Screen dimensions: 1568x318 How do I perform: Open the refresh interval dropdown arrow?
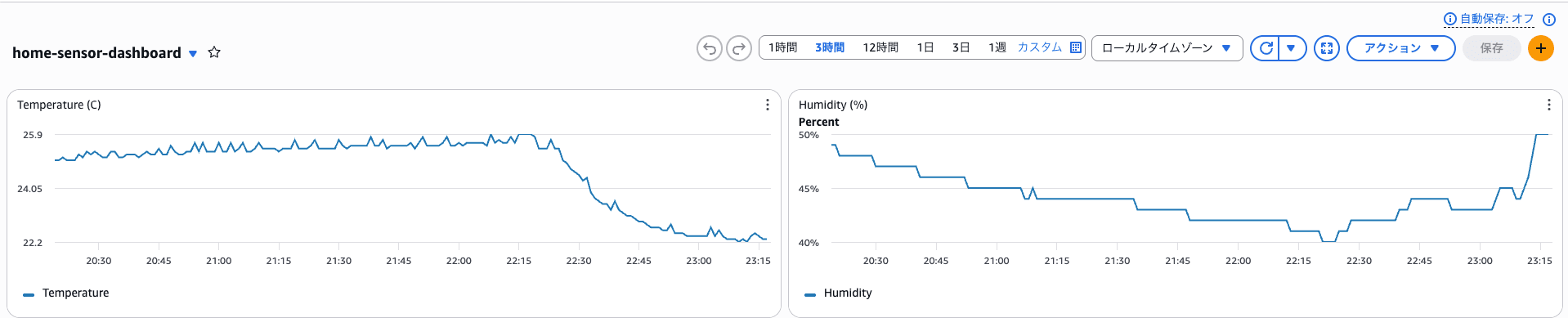click(1292, 48)
